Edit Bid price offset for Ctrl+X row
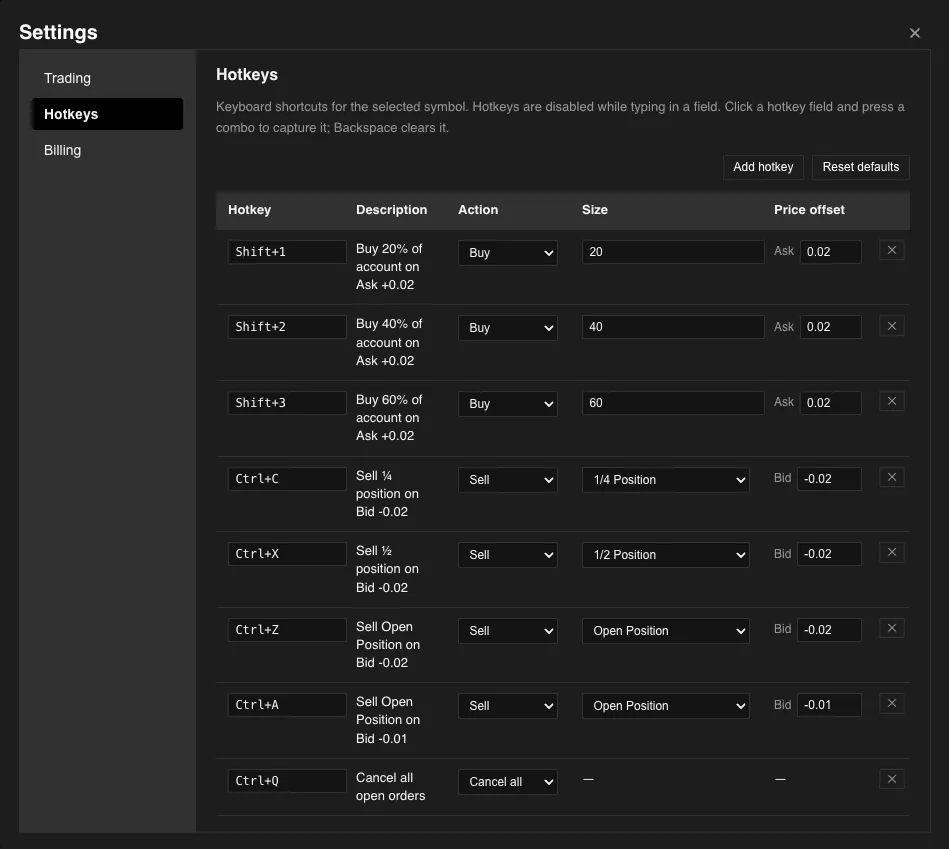This screenshot has width=949, height=849. tap(829, 554)
